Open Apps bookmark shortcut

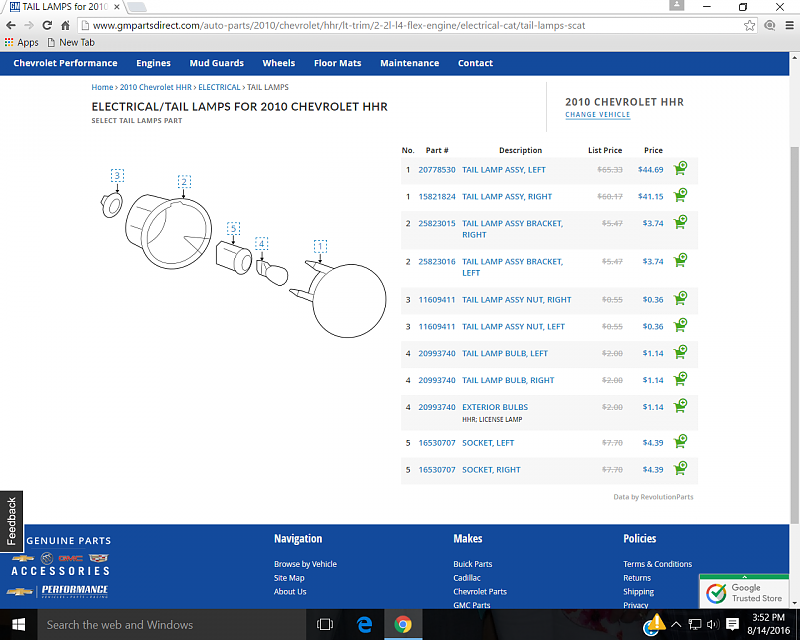tap(21, 42)
